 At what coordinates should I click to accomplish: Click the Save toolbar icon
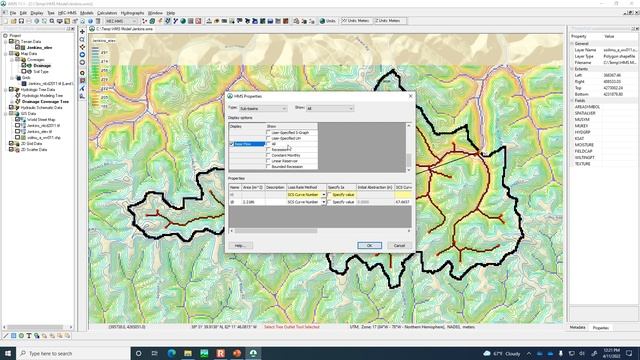pos(21,21)
